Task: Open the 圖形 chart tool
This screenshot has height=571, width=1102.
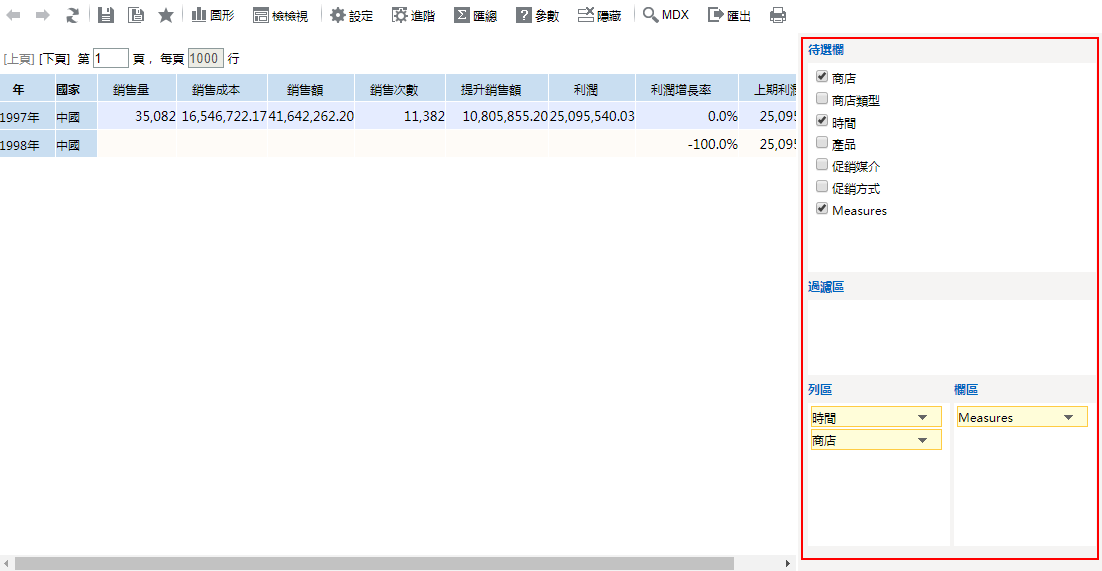Action: [x=212, y=16]
